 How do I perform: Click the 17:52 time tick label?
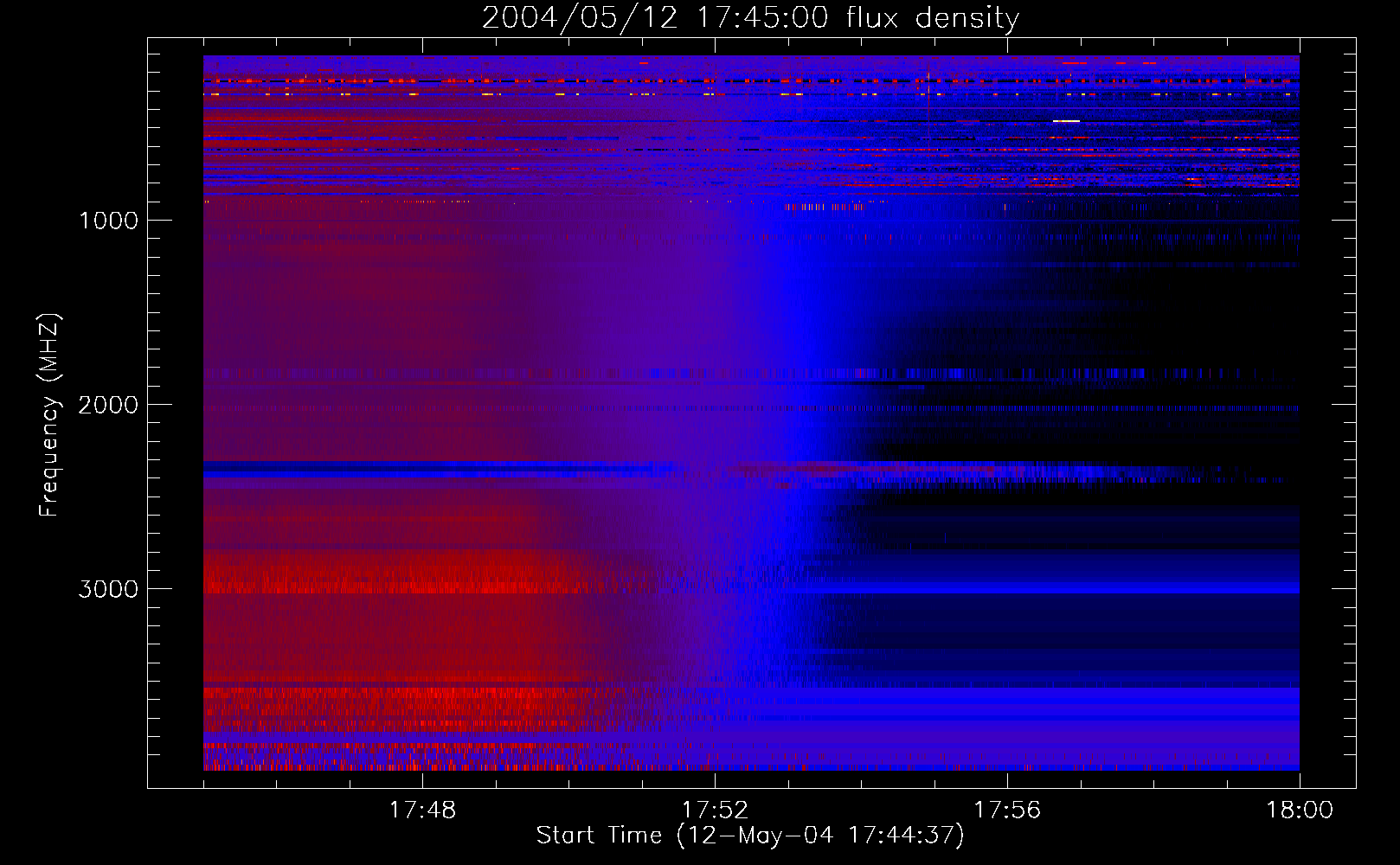(715, 811)
